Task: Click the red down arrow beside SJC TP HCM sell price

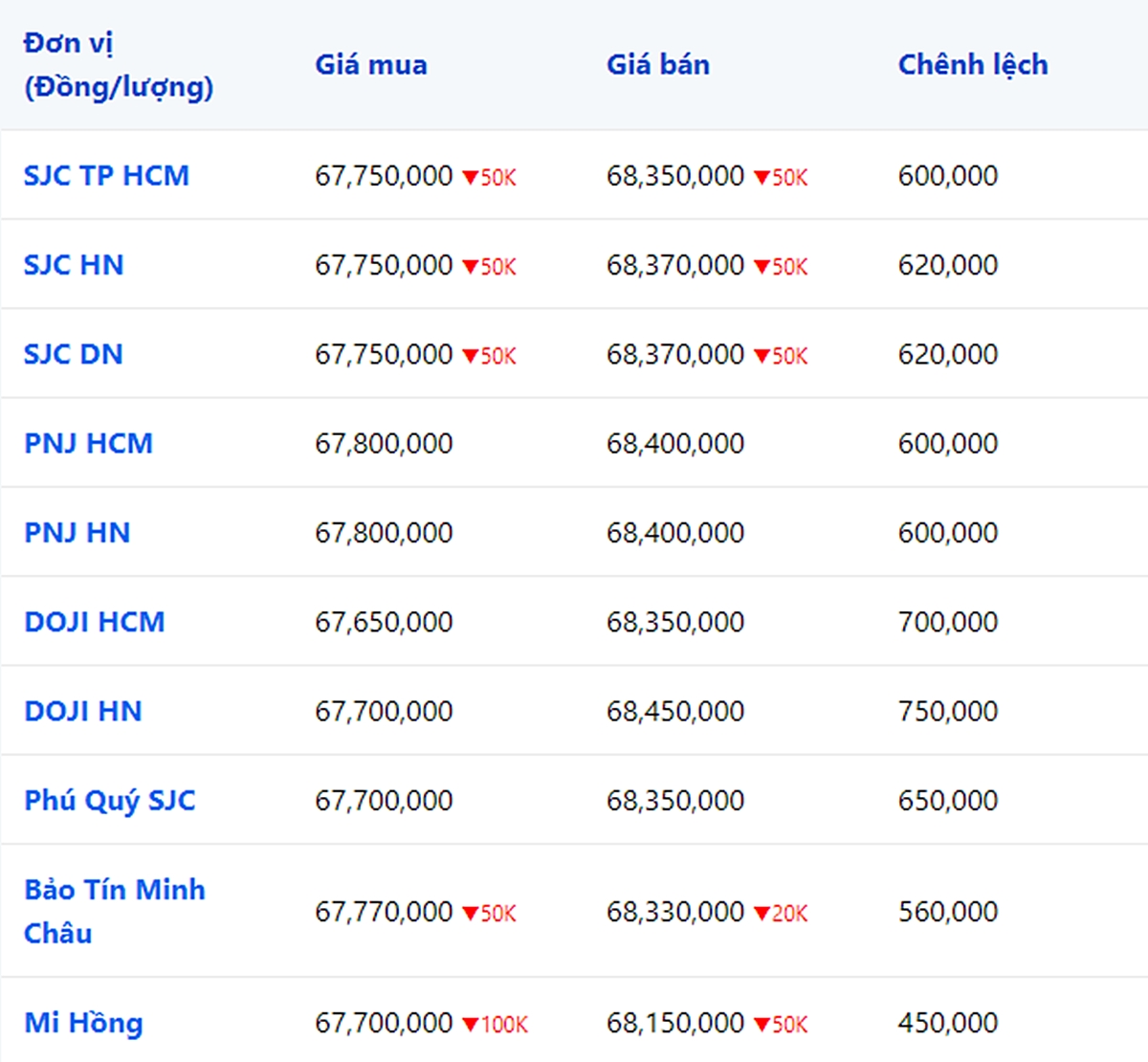Action: 762,177
